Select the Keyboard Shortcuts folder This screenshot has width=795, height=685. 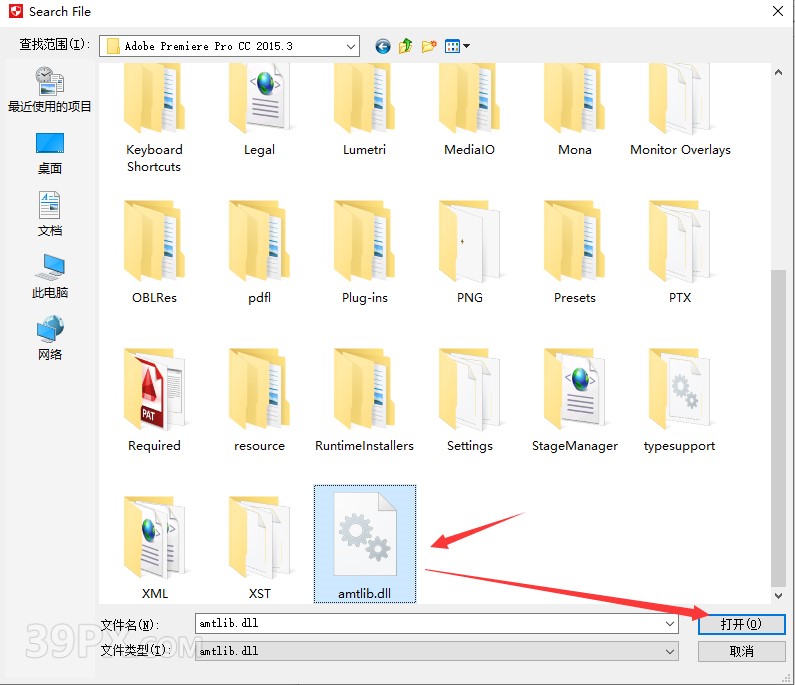pyautogui.click(x=154, y=119)
